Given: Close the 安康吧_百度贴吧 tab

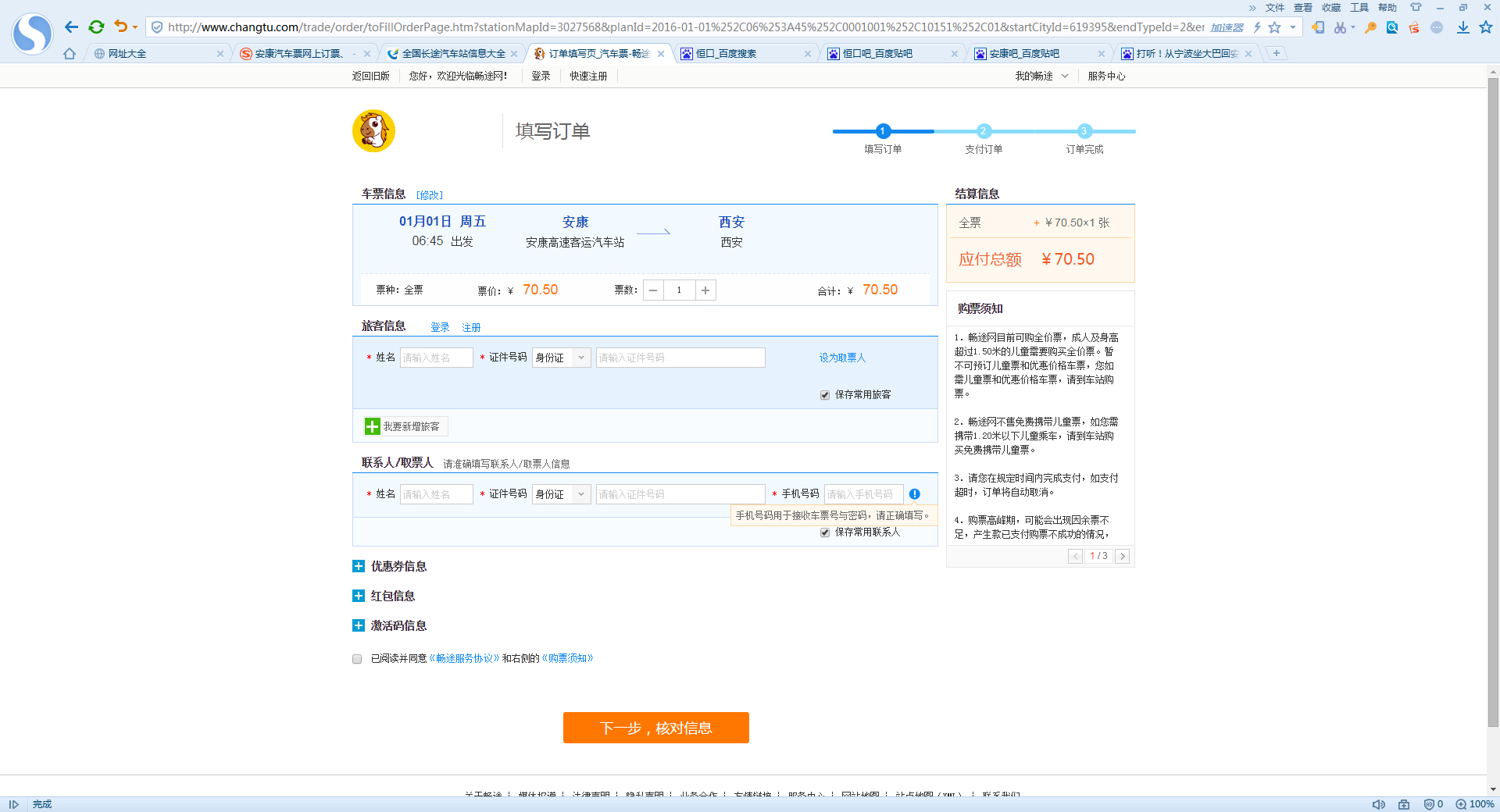Looking at the screenshot, I should 1102,54.
